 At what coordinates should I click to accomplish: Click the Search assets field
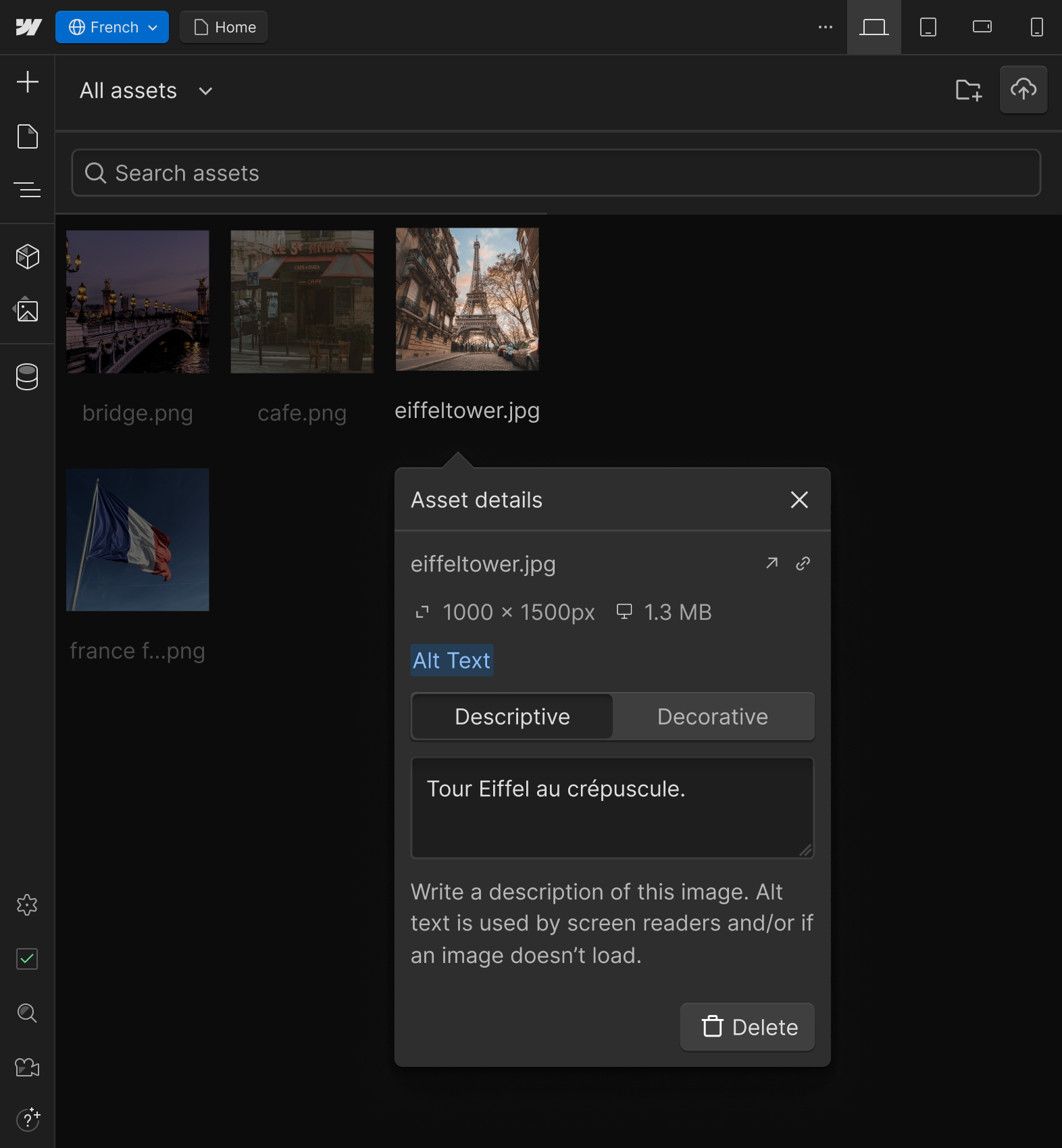pos(555,173)
